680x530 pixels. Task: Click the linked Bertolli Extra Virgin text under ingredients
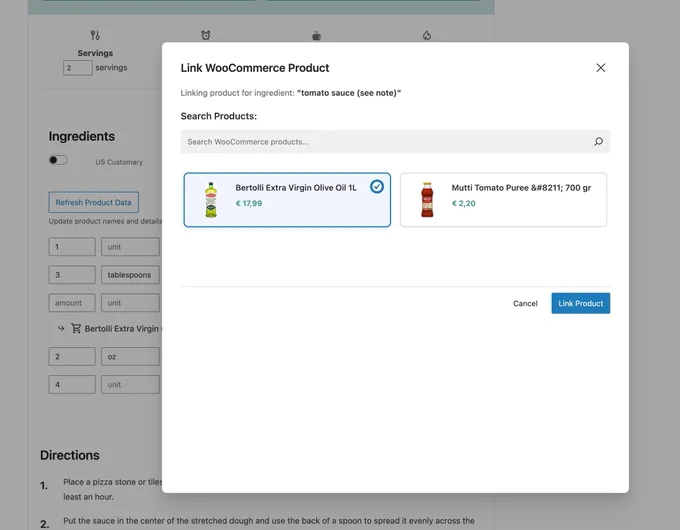tap(123, 329)
